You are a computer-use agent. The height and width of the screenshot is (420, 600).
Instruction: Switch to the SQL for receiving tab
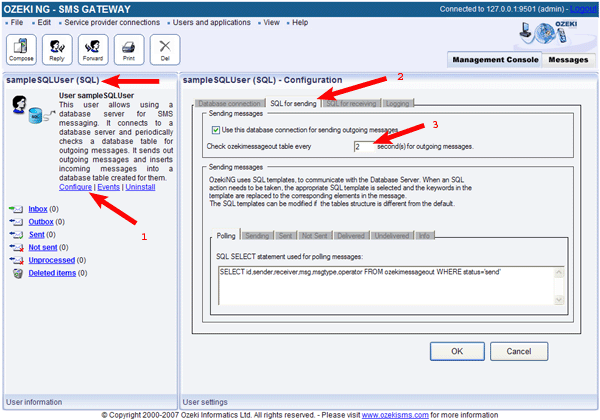click(x=350, y=103)
